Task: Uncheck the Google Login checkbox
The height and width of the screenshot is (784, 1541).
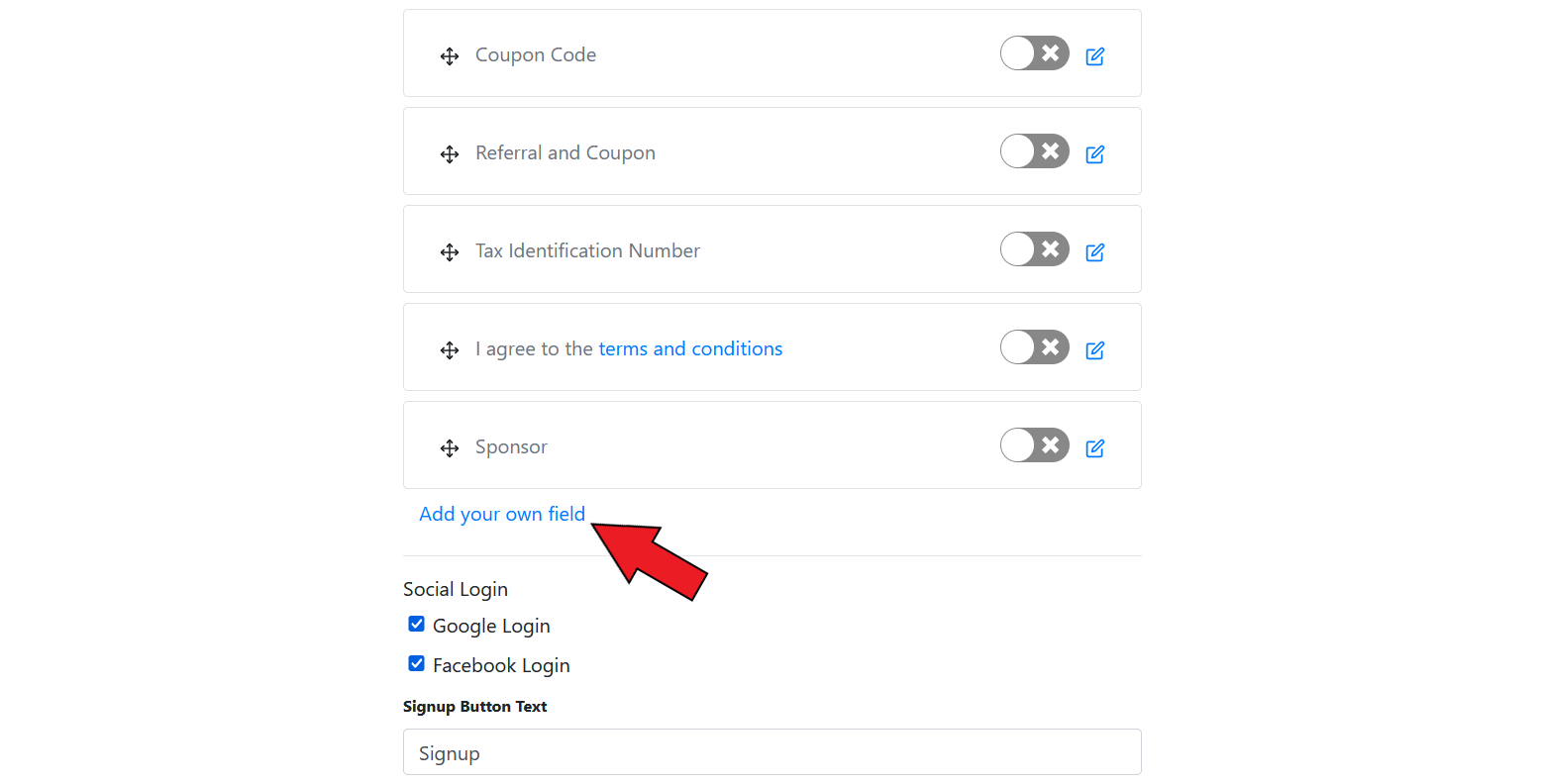Action: click(417, 625)
